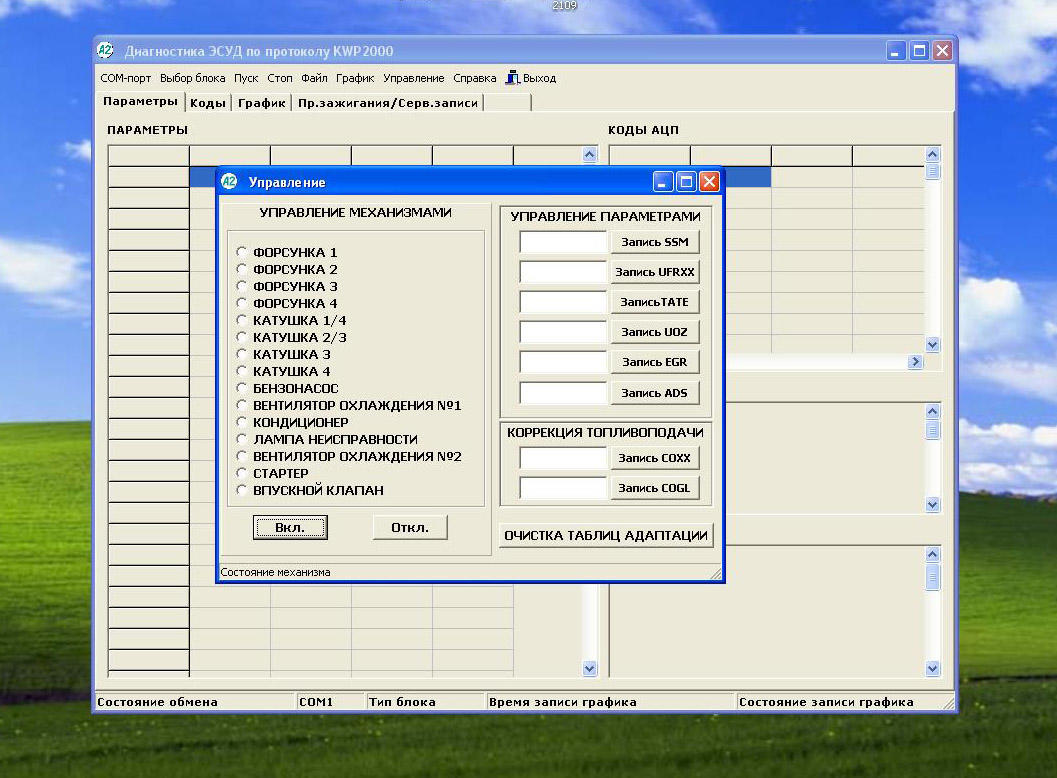Click the input field next to Запись UOZ
This screenshot has height=778, width=1057.
tap(563, 332)
